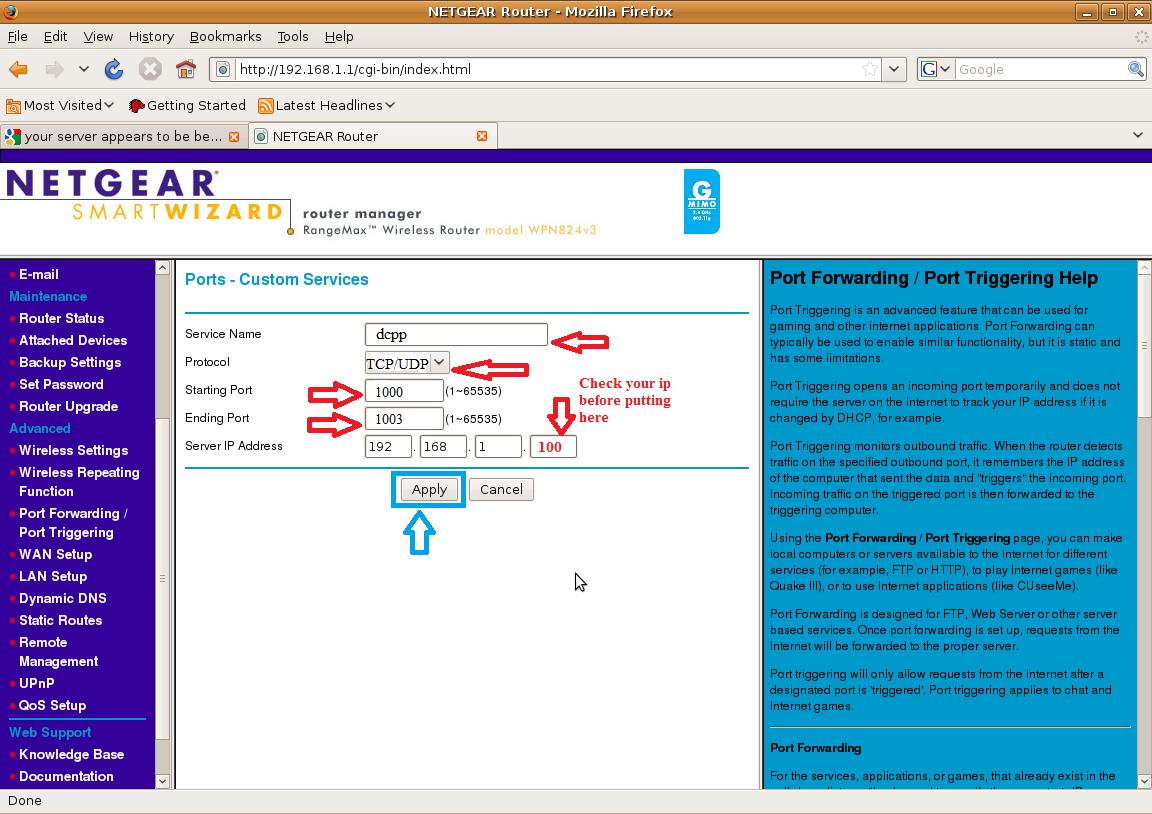This screenshot has height=814, width=1152.
Task: Open Knowledge Base link
Action: tap(71, 754)
